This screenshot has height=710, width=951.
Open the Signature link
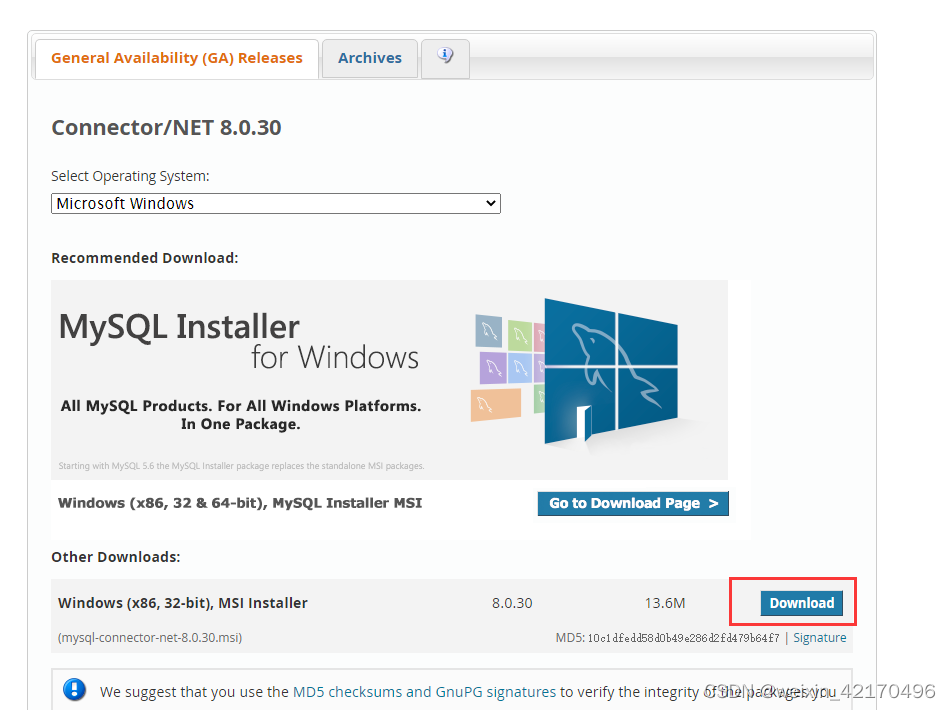[x=820, y=637]
